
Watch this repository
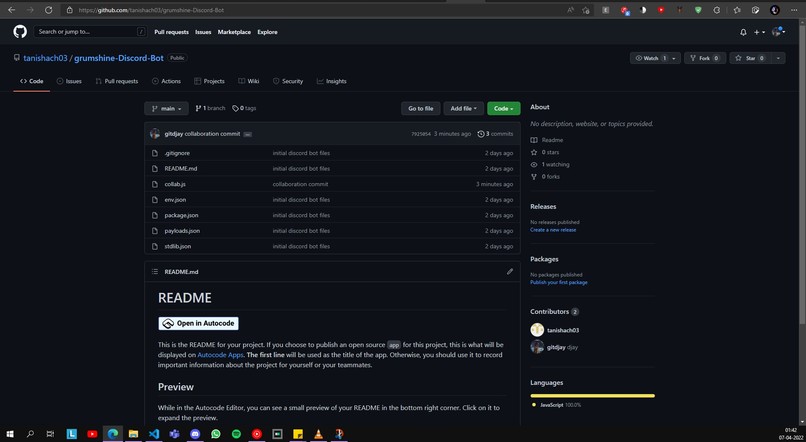(x=649, y=58)
